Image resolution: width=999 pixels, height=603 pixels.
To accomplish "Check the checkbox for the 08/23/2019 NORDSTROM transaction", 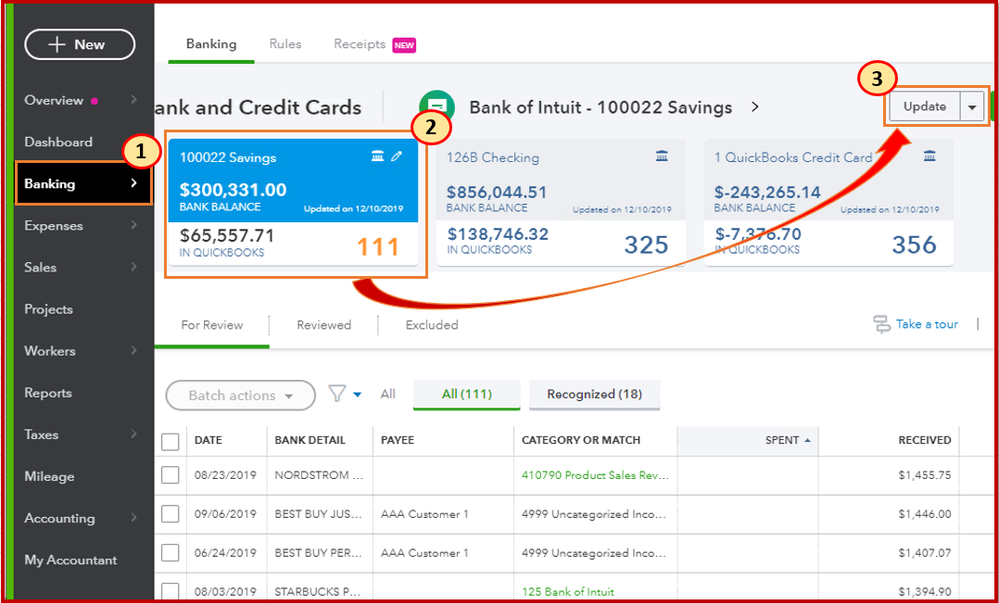I will (x=170, y=474).
